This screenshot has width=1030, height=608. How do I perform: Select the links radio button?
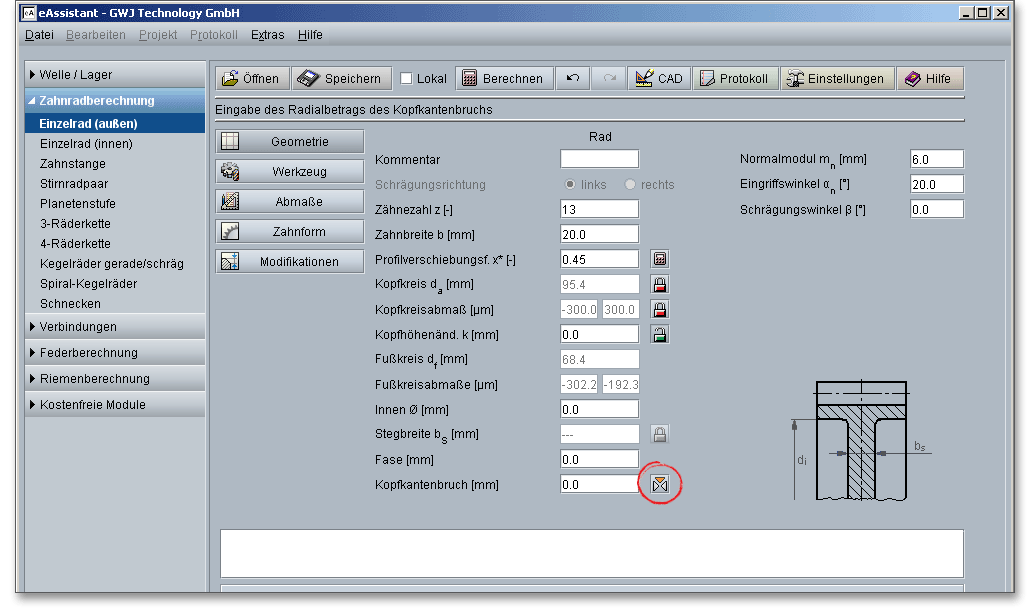[570, 185]
